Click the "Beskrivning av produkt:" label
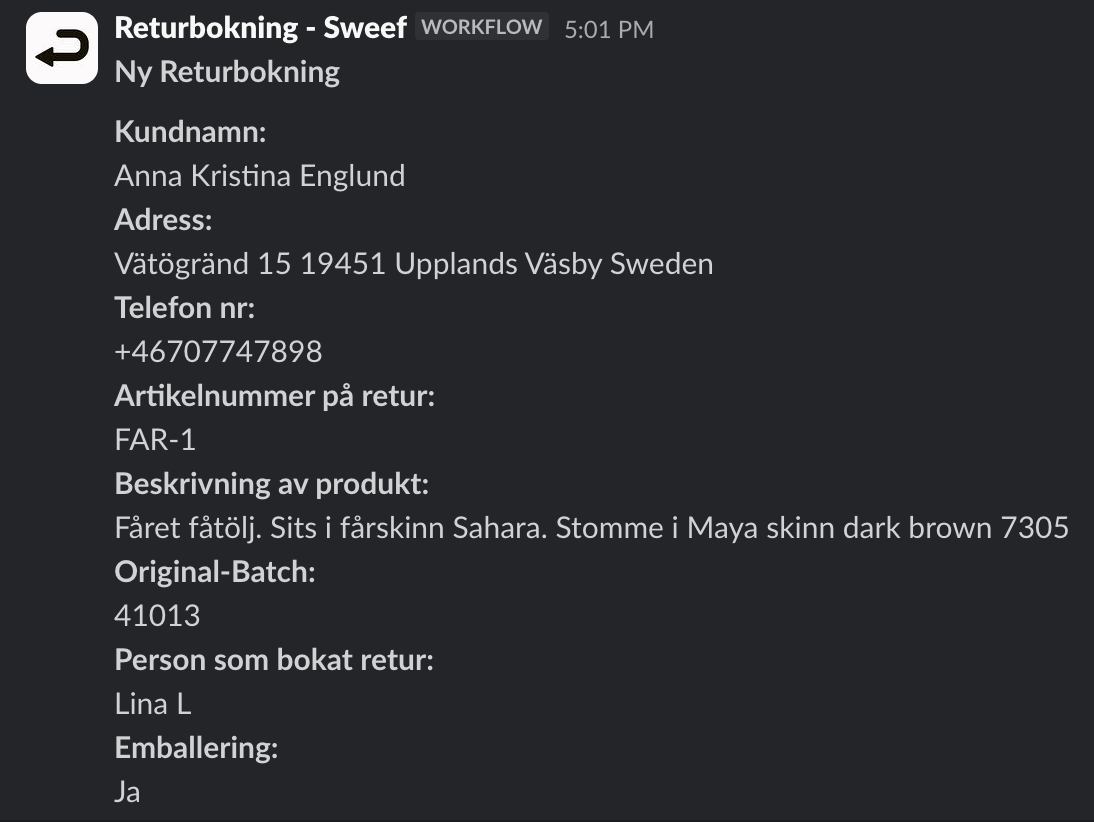Screen dimensions: 1094x822 click(271, 484)
